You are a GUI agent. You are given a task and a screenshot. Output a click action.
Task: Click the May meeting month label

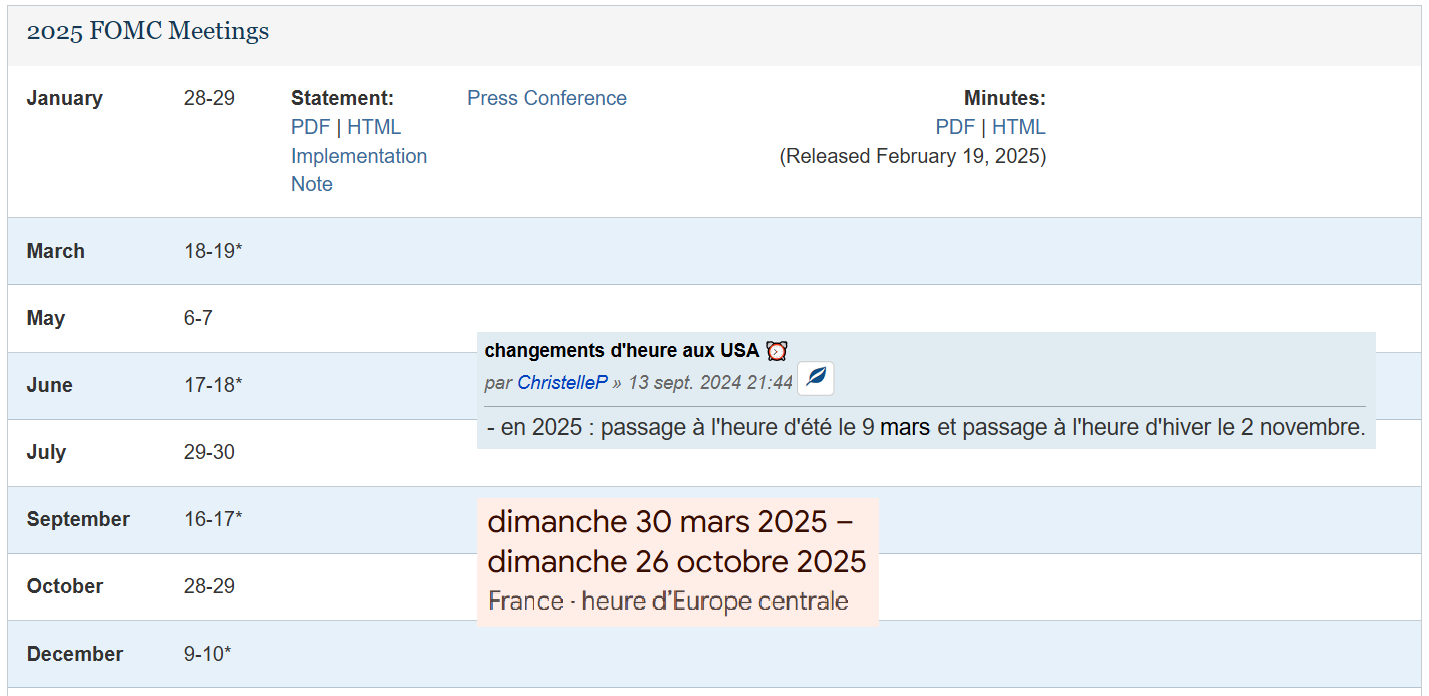(x=46, y=318)
